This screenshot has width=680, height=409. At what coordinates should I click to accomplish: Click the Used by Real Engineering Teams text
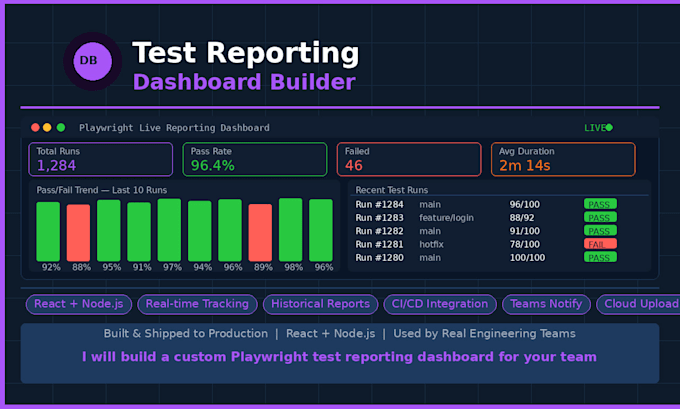pyautogui.click(x=484, y=334)
